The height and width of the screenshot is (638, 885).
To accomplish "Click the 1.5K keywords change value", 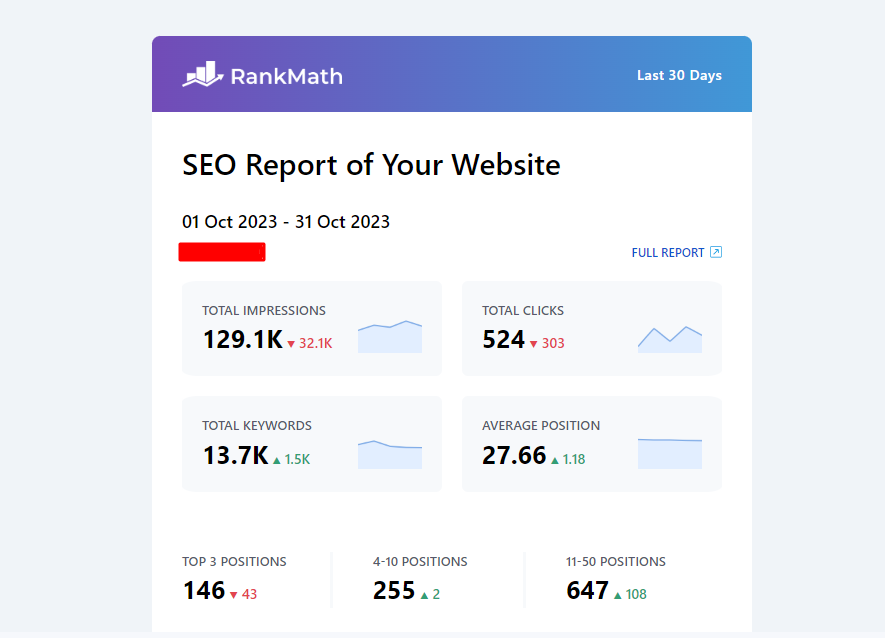I will [297, 460].
